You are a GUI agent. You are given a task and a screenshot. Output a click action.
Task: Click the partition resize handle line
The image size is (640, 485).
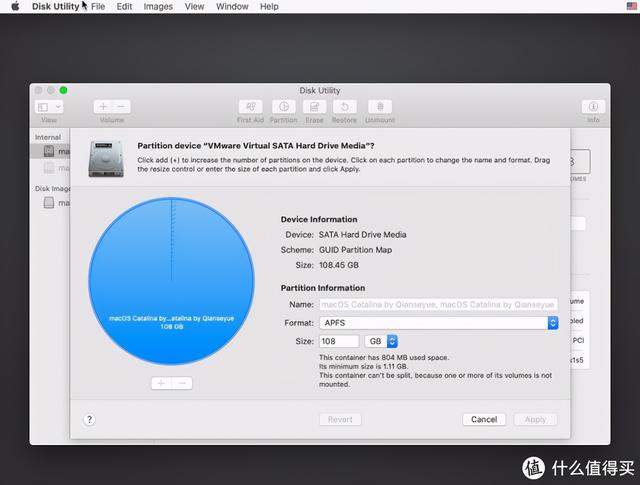pos(171,239)
